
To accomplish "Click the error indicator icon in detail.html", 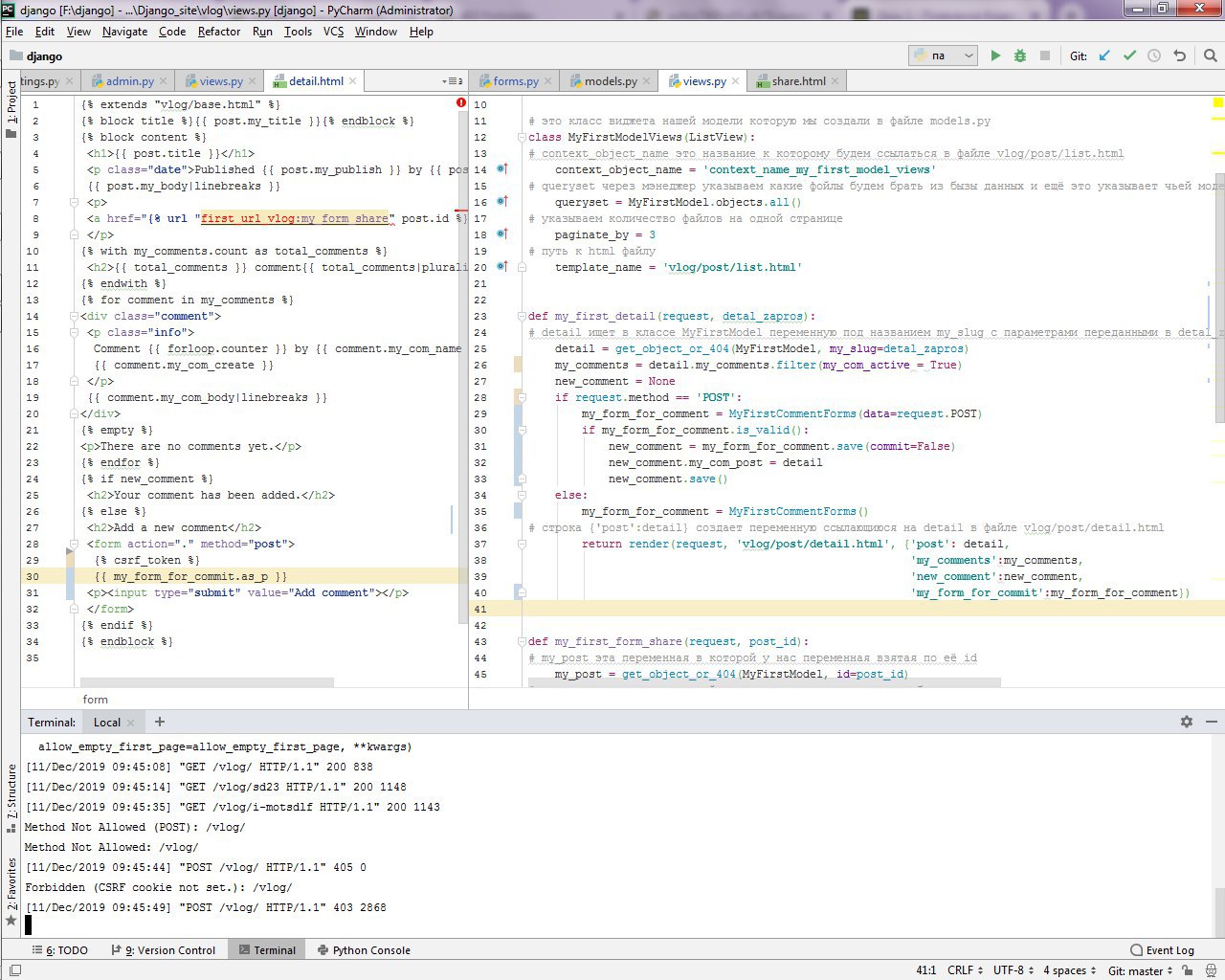I will click(x=461, y=102).
